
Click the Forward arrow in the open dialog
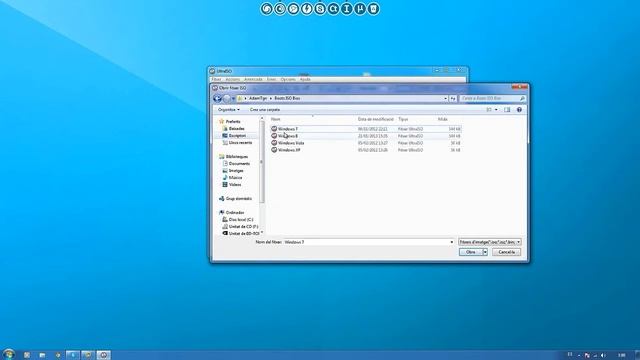pyautogui.click(x=227, y=98)
